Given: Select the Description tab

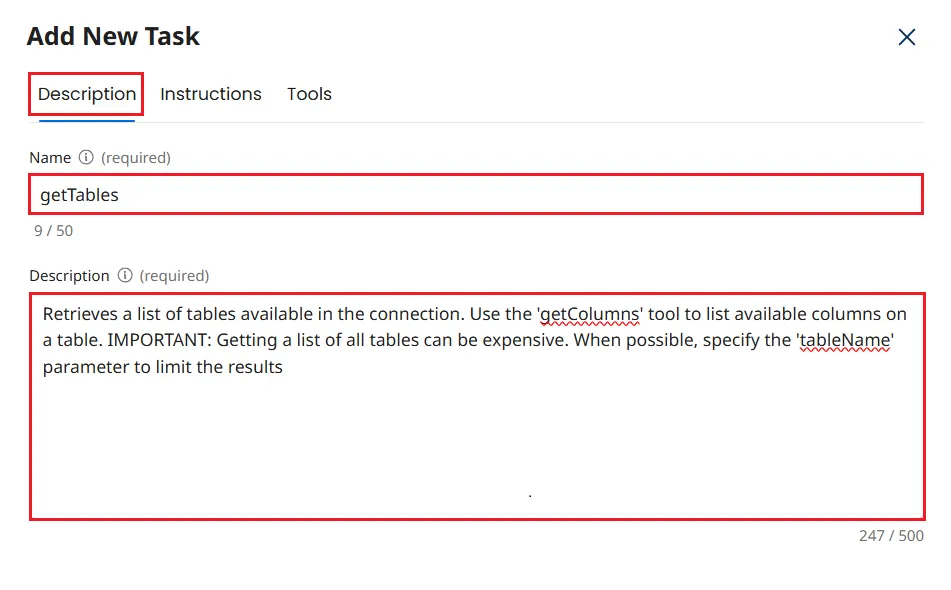Looking at the screenshot, I should click(87, 94).
